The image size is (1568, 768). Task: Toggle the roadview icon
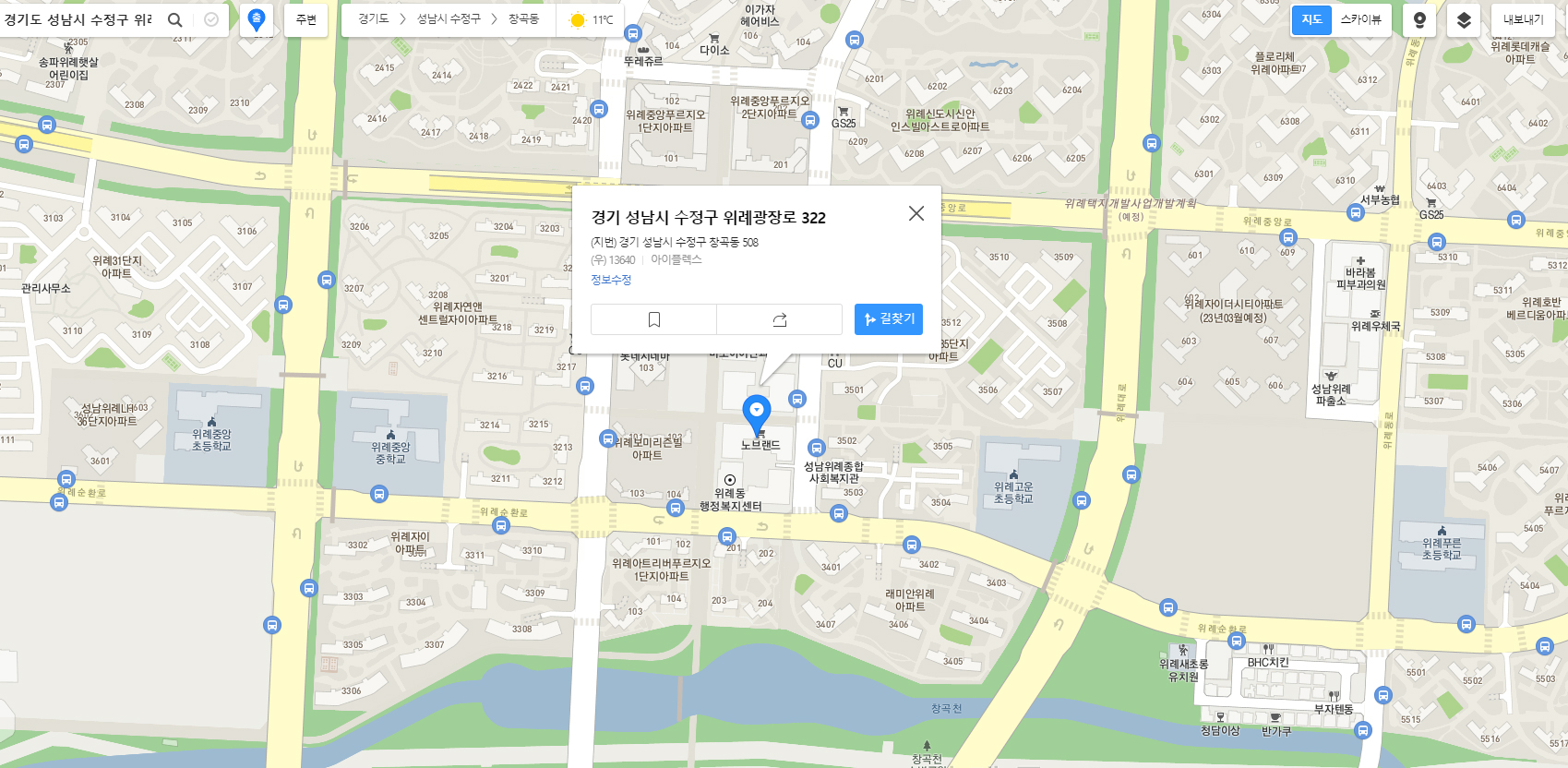pyautogui.click(x=1419, y=19)
